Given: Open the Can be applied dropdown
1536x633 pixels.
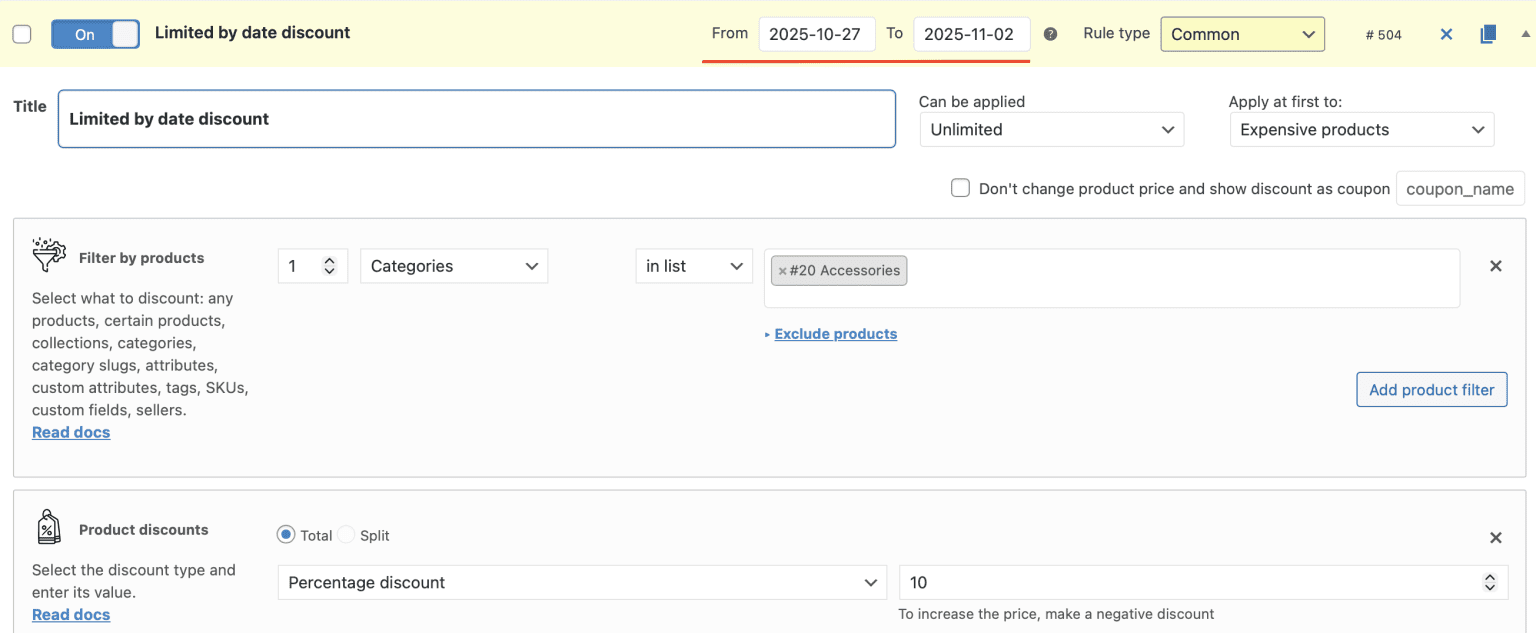Looking at the screenshot, I should pyautogui.click(x=1051, y=130).
